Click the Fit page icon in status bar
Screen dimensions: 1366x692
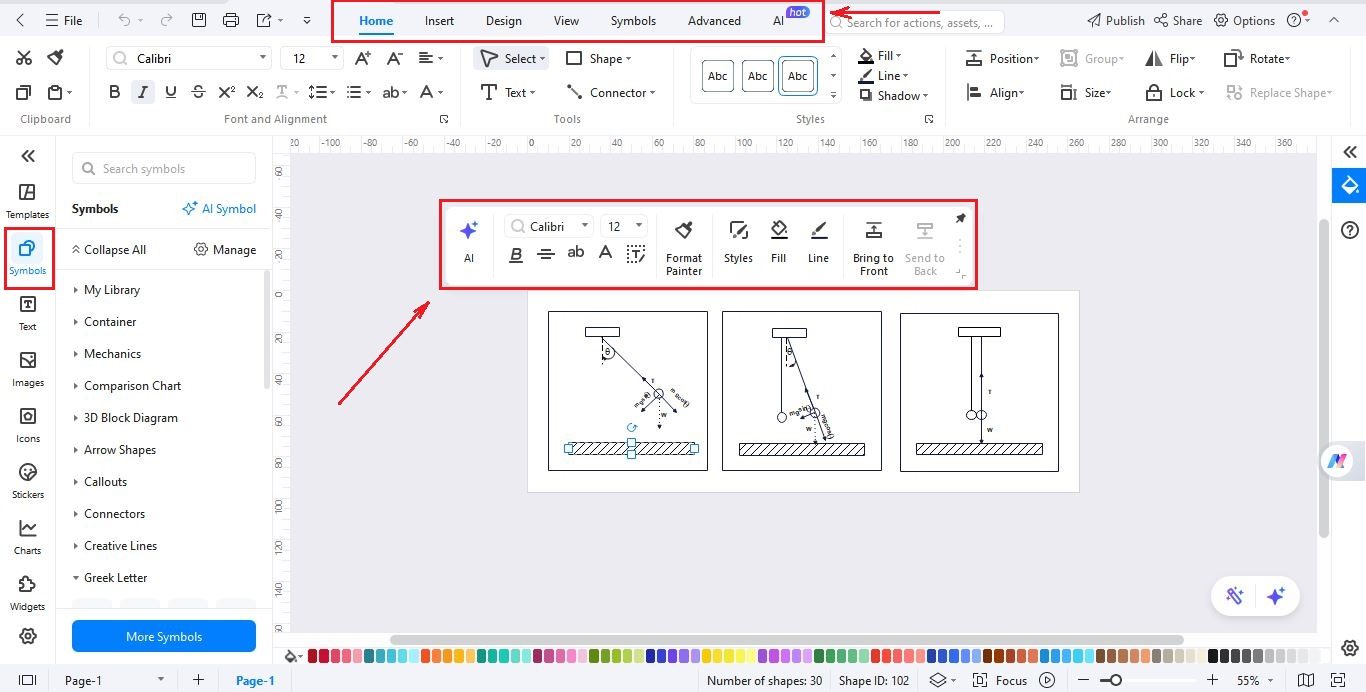(x=1338, y=680)
